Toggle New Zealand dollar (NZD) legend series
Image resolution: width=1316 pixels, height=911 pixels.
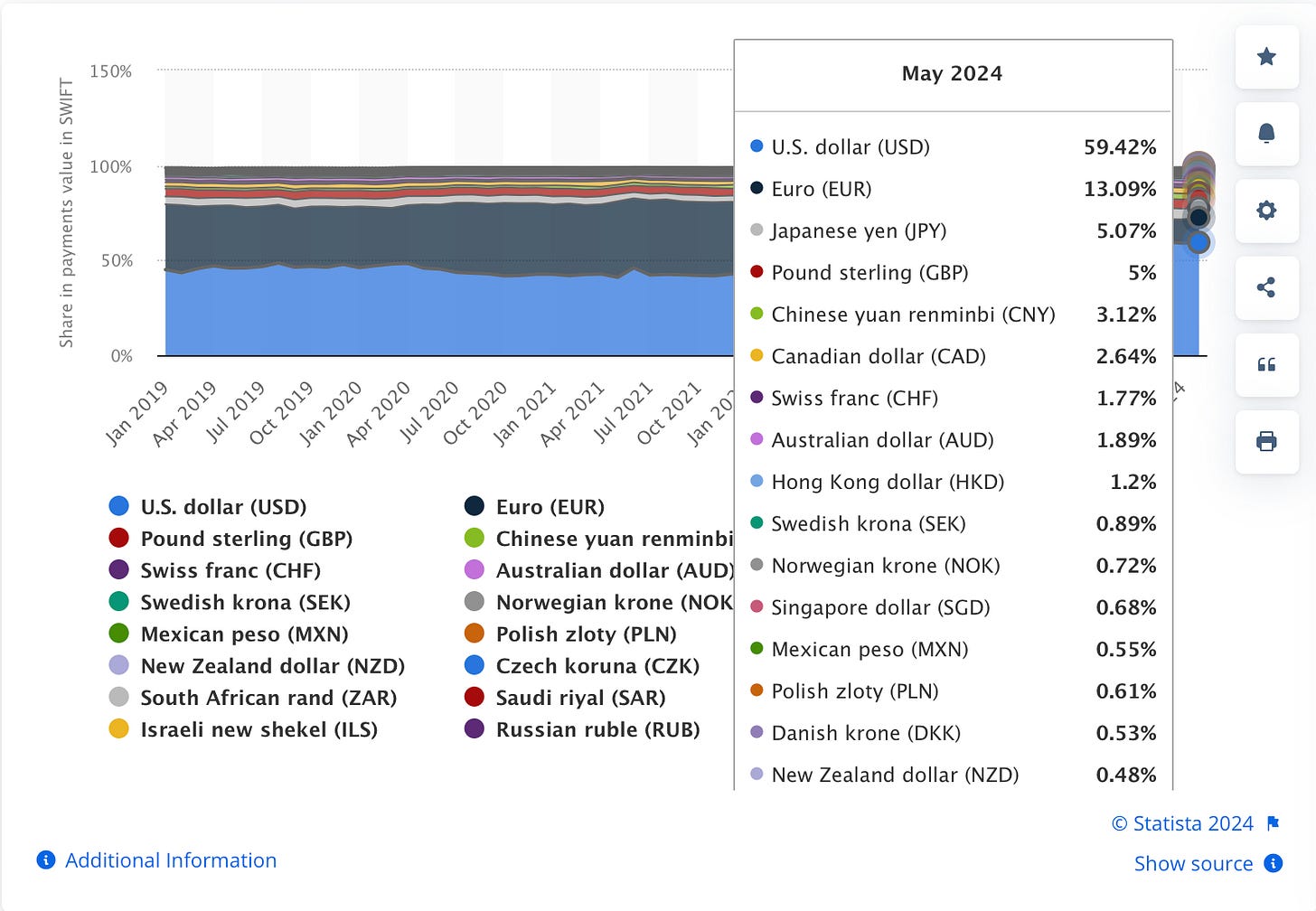tap(257, 666)
